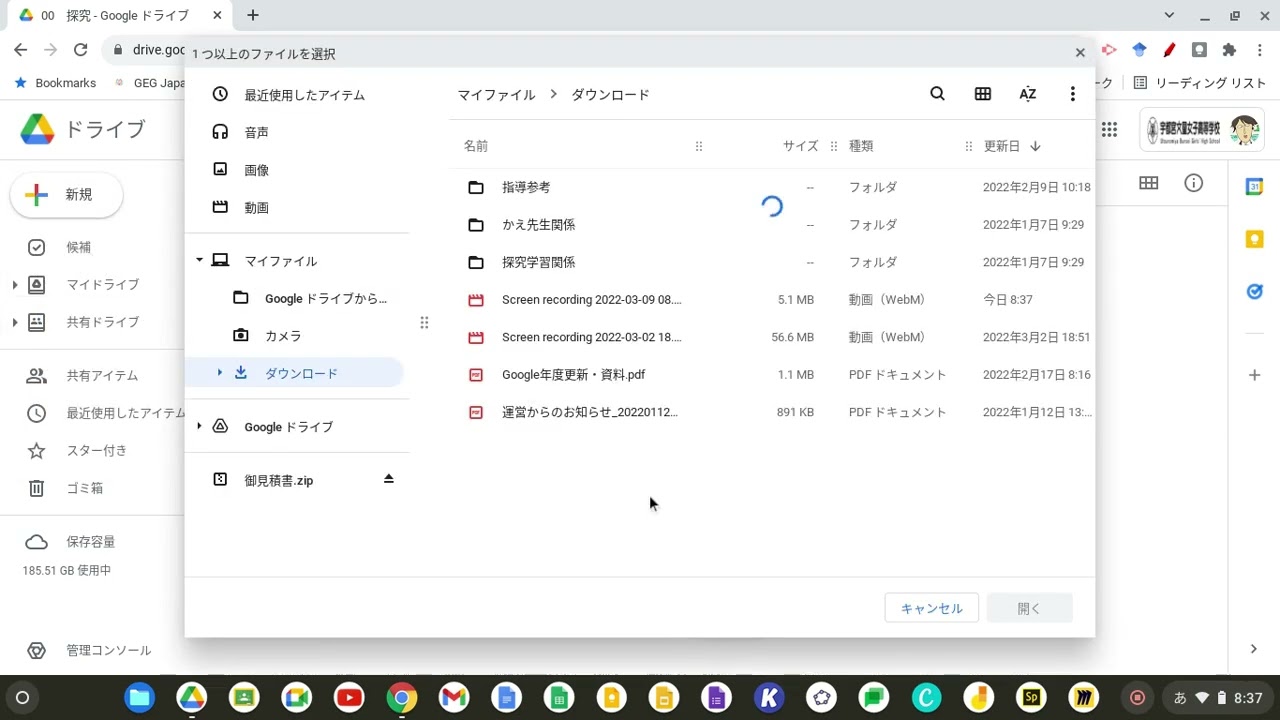This screenshot has width=1280, height=720.
Task: Select the 音声 category
Action: (297, 132)
